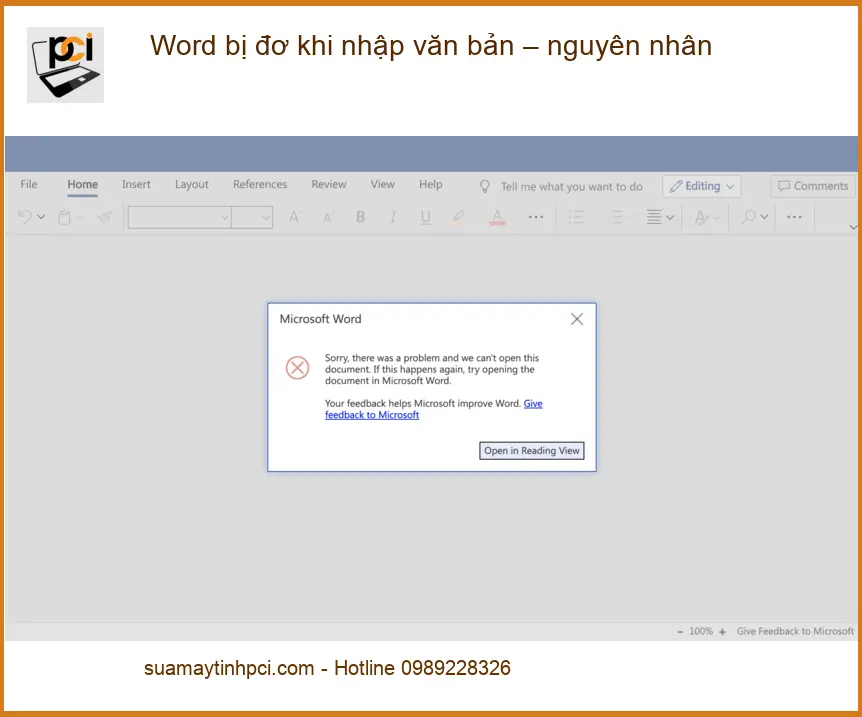Click the Bullets list icon
The width and height of the screenshot is (862, 717).
(576, 217)
